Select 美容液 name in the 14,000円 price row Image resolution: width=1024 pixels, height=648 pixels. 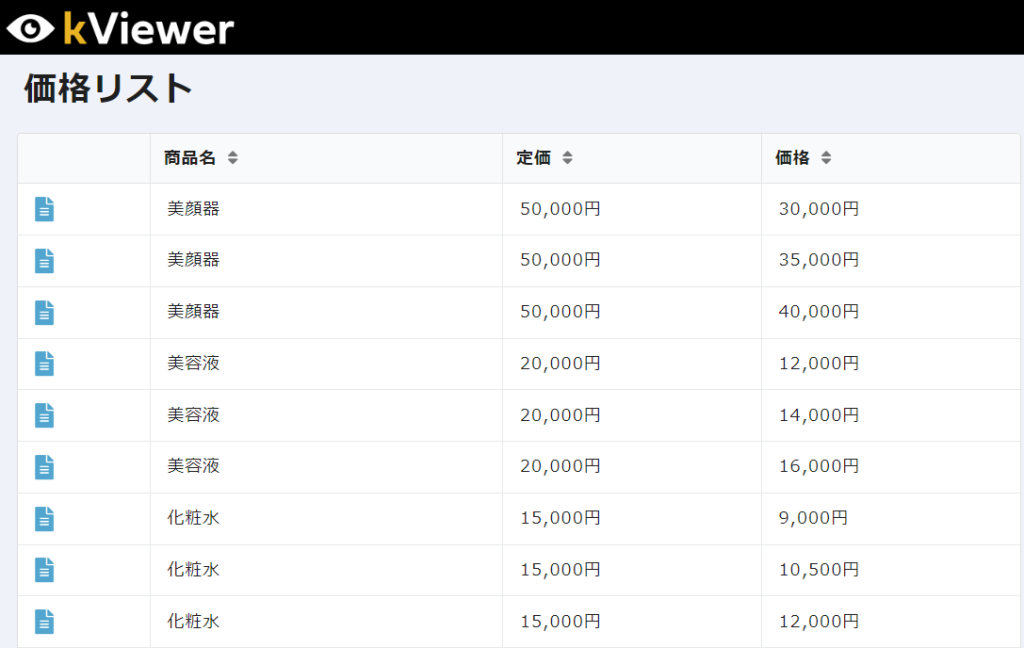pyautogui.click(x=193, y=415)
